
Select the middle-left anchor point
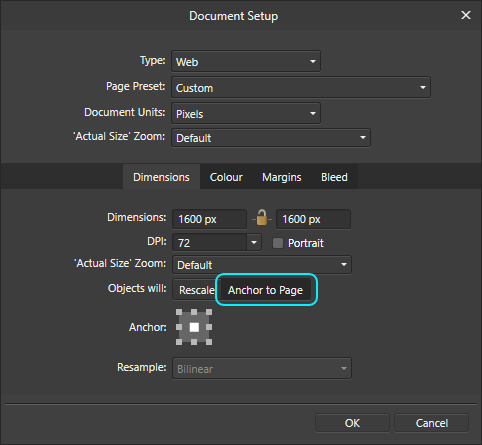click(x=179, y=327)
